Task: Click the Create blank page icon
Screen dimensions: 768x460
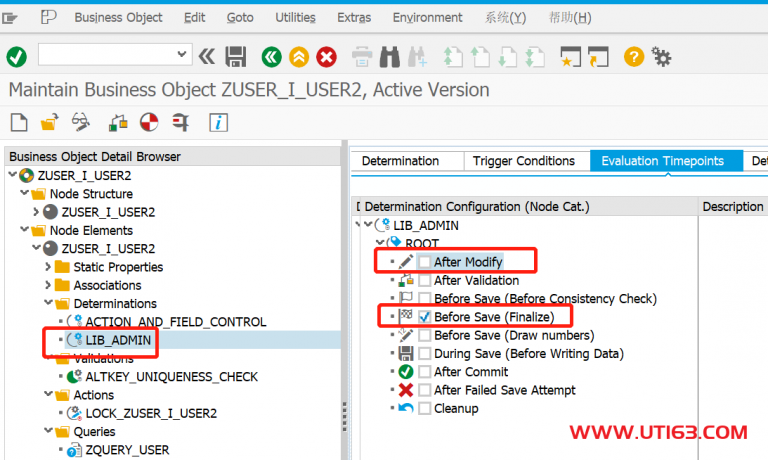Action: point(18,123)
